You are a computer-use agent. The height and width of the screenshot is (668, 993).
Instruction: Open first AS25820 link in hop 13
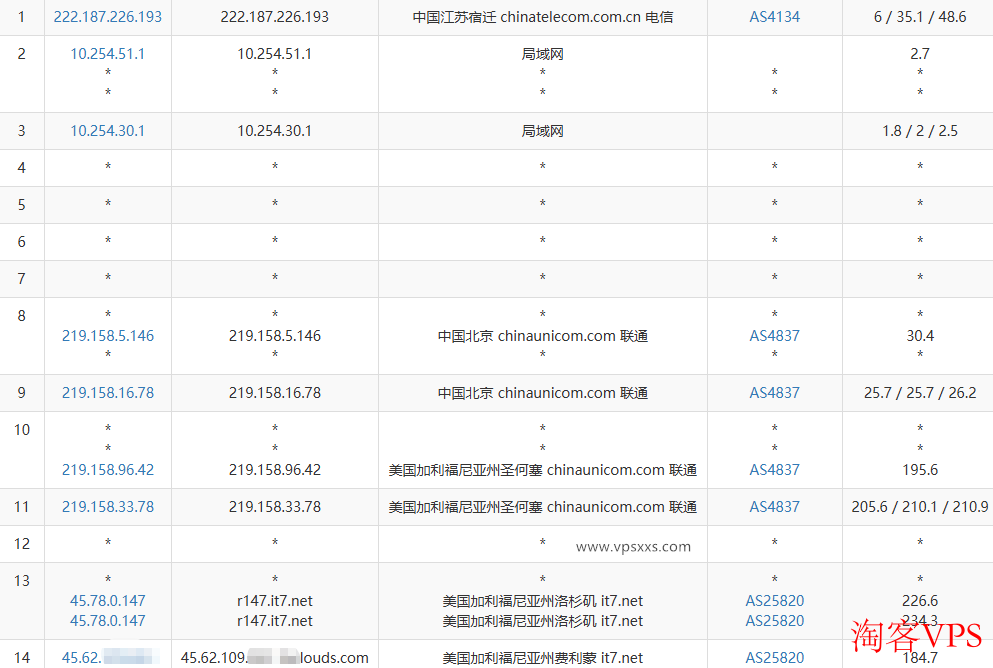775,601
